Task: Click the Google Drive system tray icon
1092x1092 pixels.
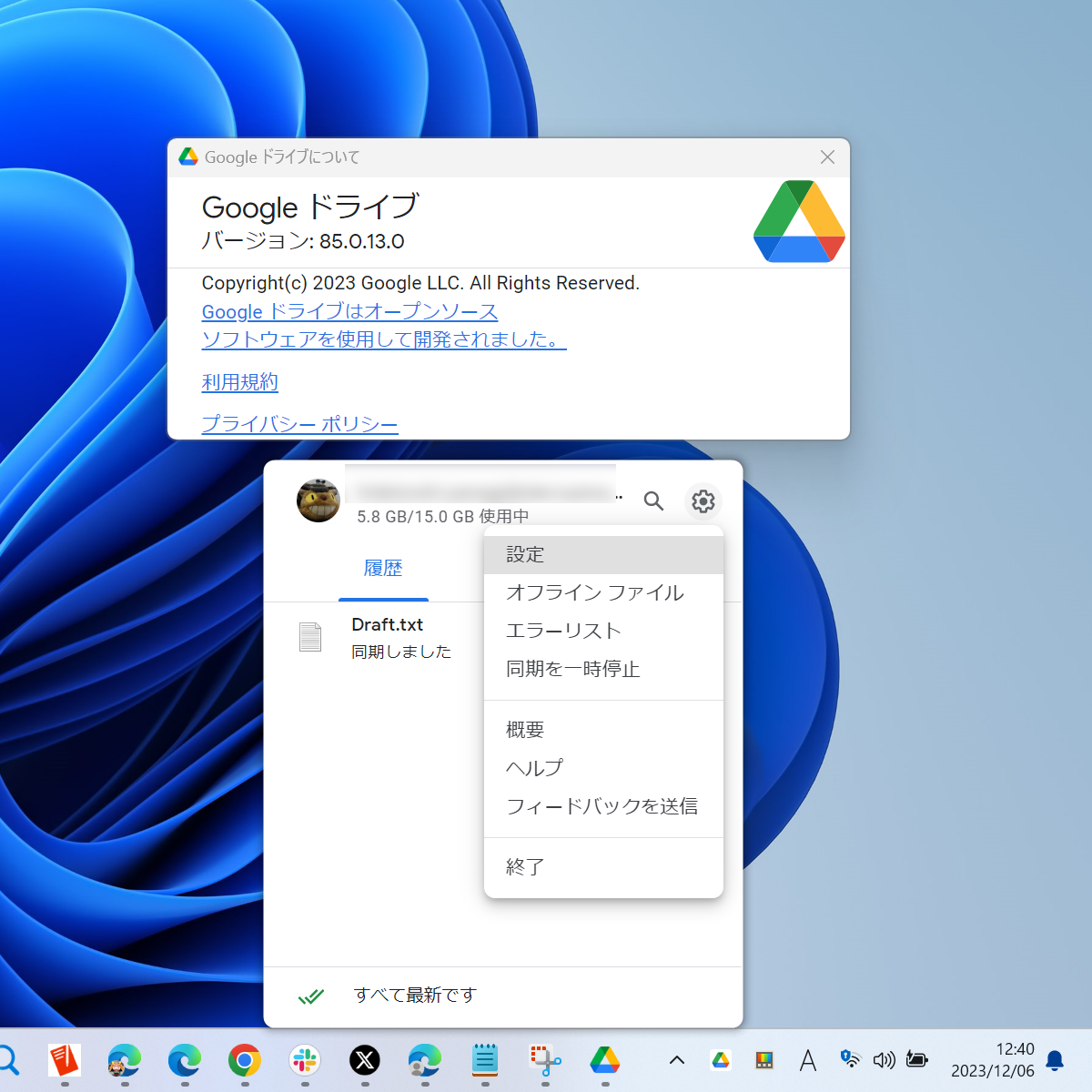Action: [720, 1060]
